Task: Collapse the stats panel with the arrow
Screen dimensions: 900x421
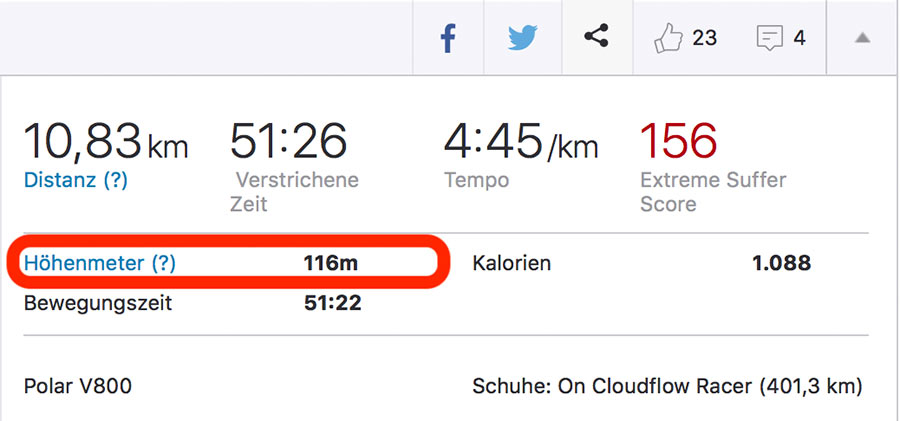Action: (862, 39)
